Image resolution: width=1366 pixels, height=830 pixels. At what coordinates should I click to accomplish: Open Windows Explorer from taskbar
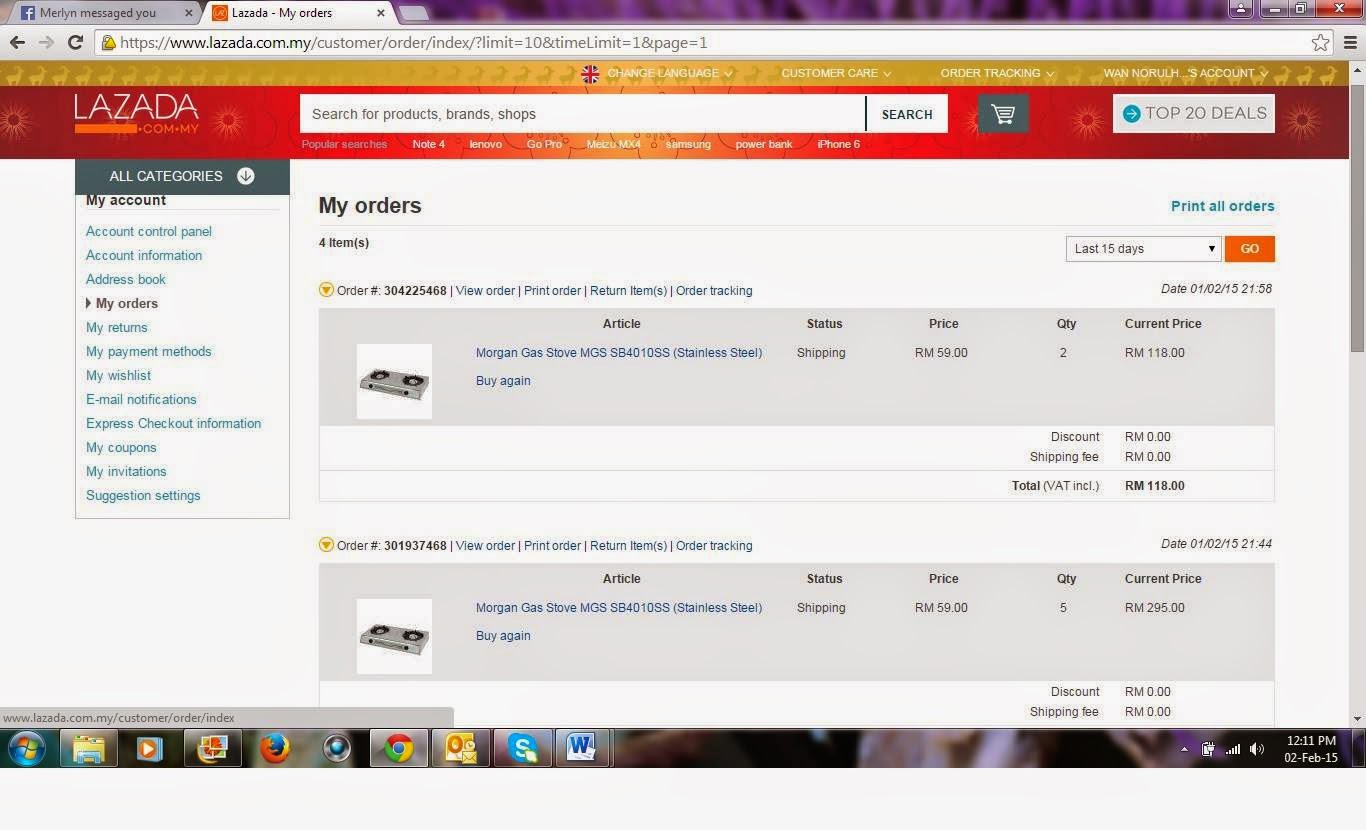(x=88, y=748)
